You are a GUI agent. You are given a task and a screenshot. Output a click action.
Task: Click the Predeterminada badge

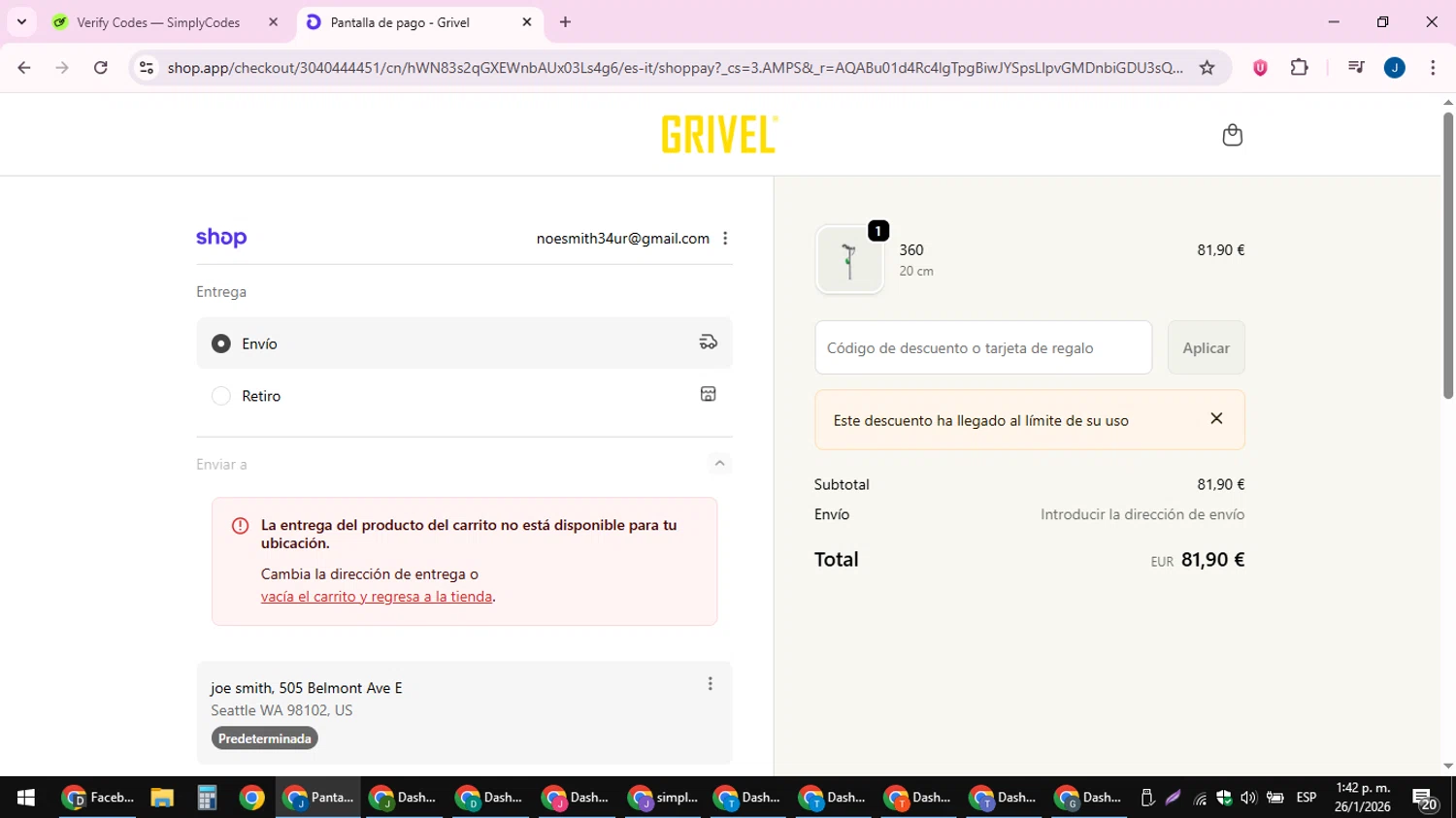[x=264, y=738]
